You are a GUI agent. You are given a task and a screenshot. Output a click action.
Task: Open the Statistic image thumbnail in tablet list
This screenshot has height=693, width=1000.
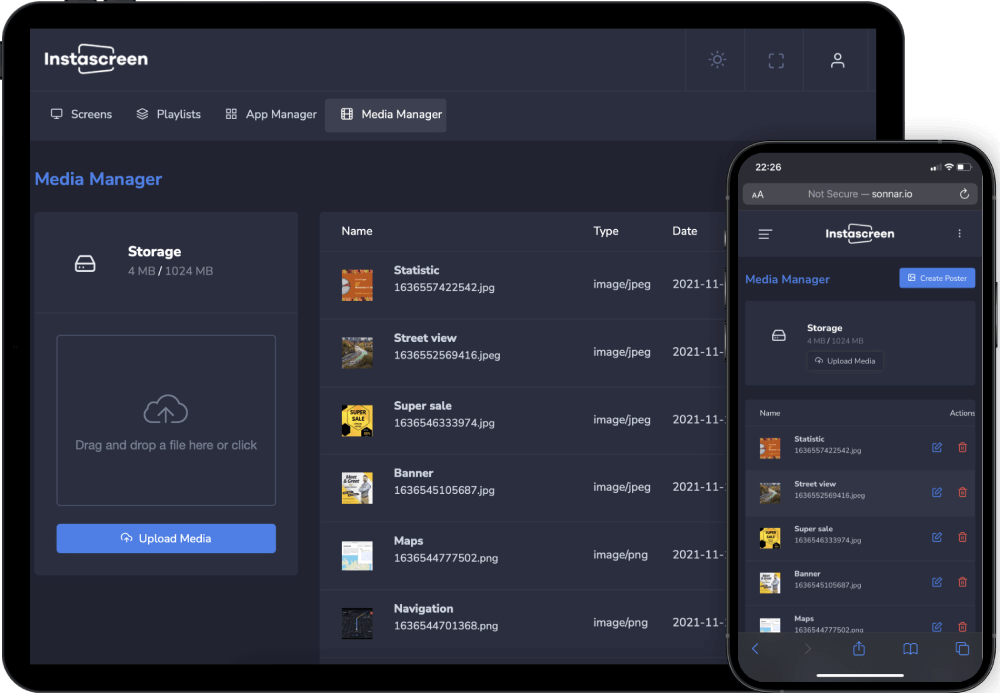[x=357, y=285]
